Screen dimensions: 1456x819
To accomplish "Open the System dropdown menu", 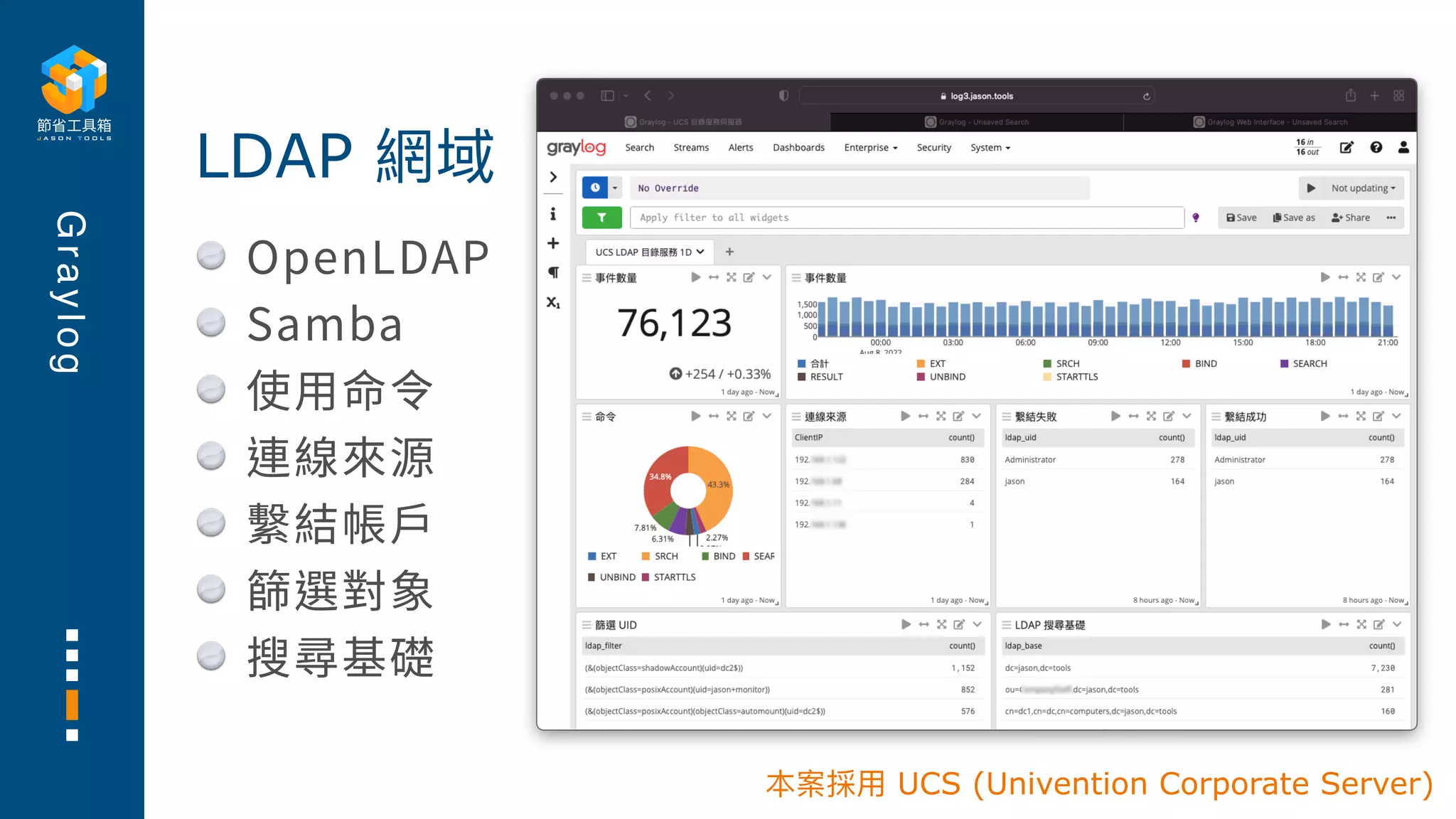I will (990, 147).
